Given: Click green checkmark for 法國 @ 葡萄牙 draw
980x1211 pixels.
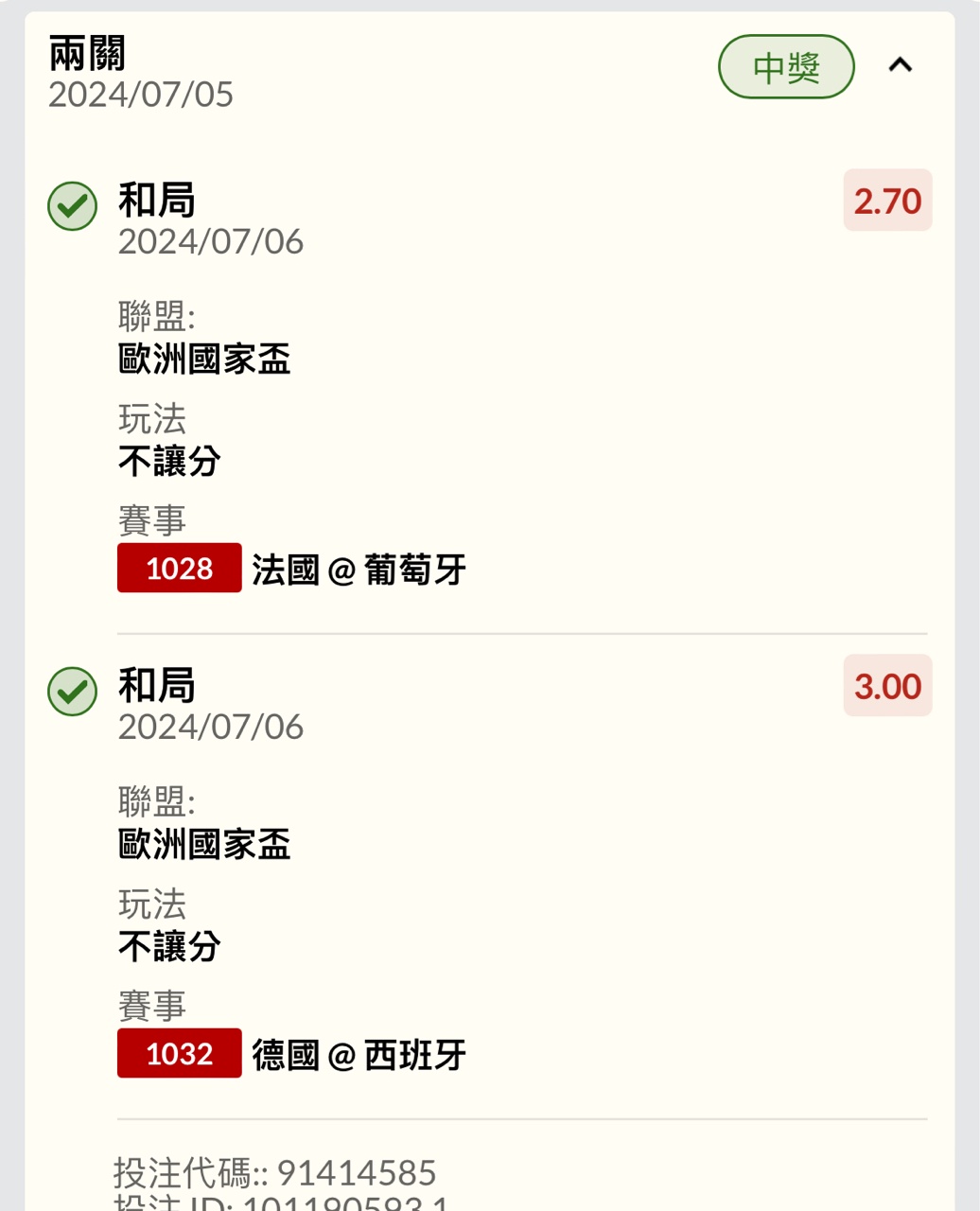Looking at the screenshot, I should tap(73, 205).
